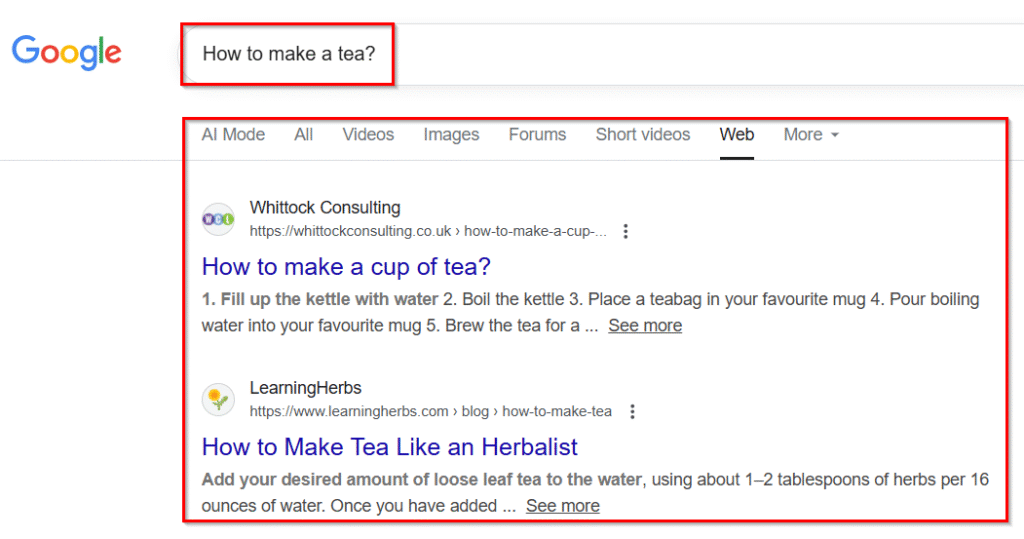Select the Images tab
The width and height of the screenshot is (1024, 539).
451,135
